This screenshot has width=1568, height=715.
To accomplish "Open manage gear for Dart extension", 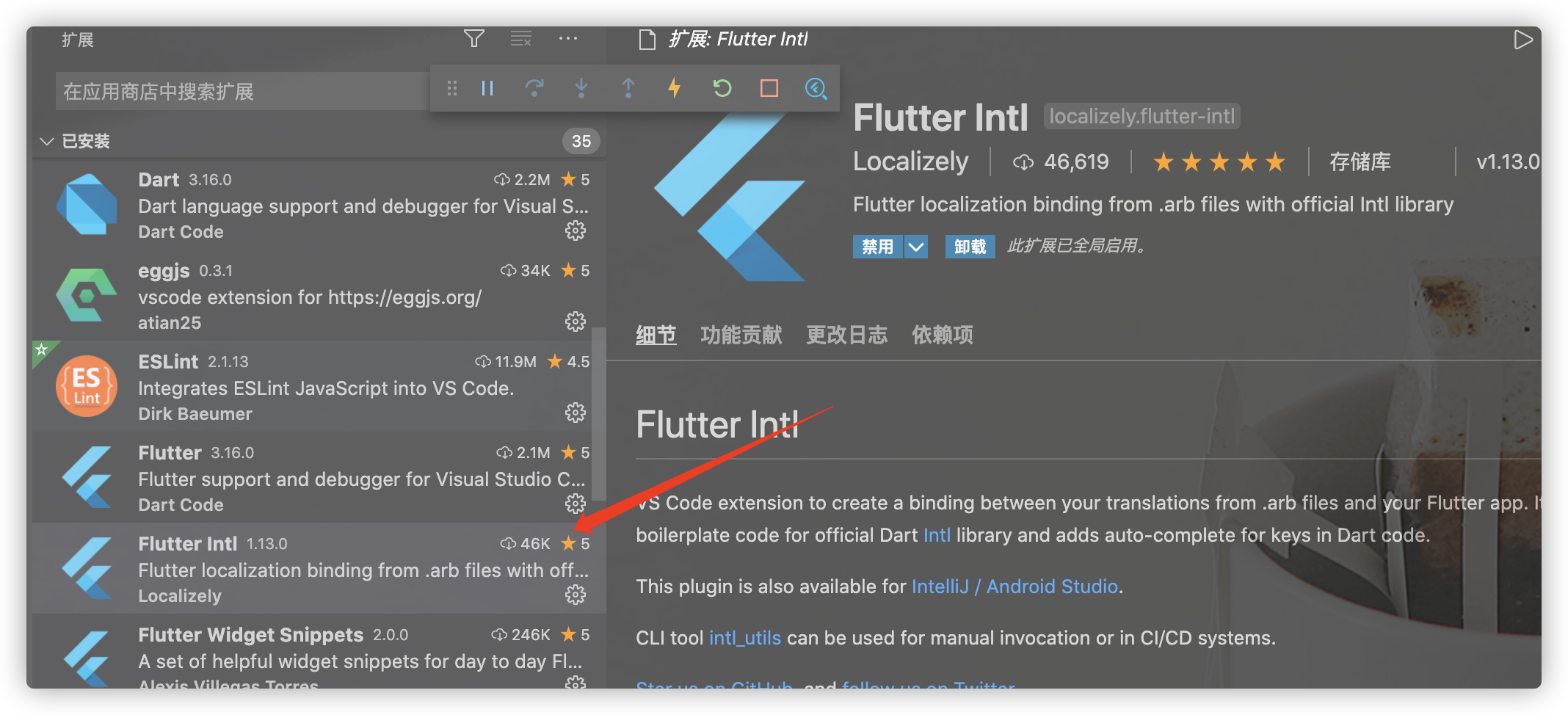I will [x=576, y=231].
